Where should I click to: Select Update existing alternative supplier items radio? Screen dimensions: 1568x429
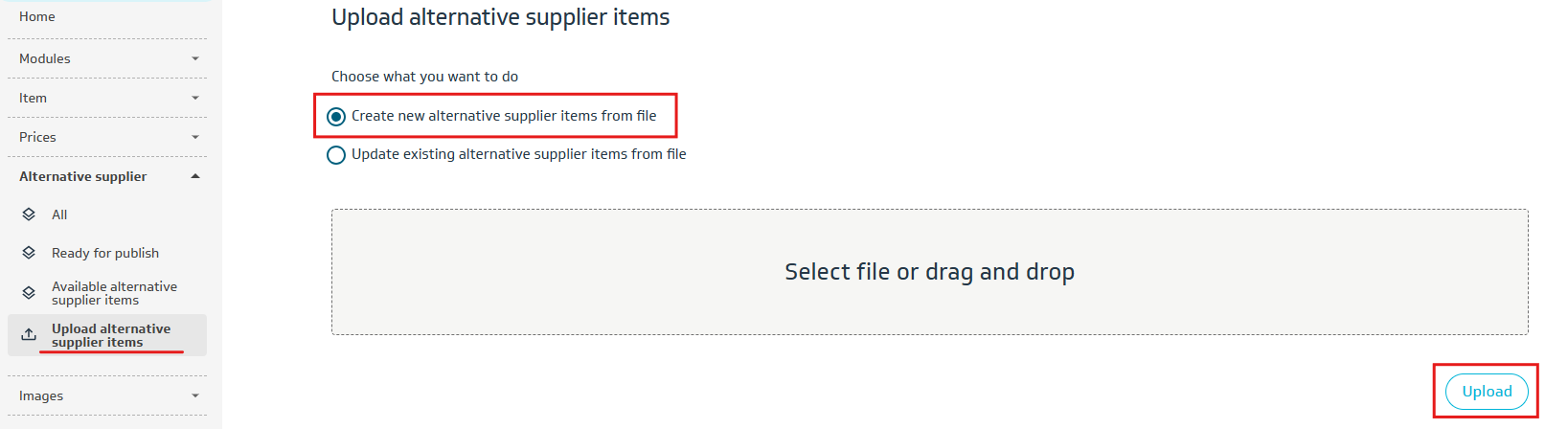tap(336, 155)
